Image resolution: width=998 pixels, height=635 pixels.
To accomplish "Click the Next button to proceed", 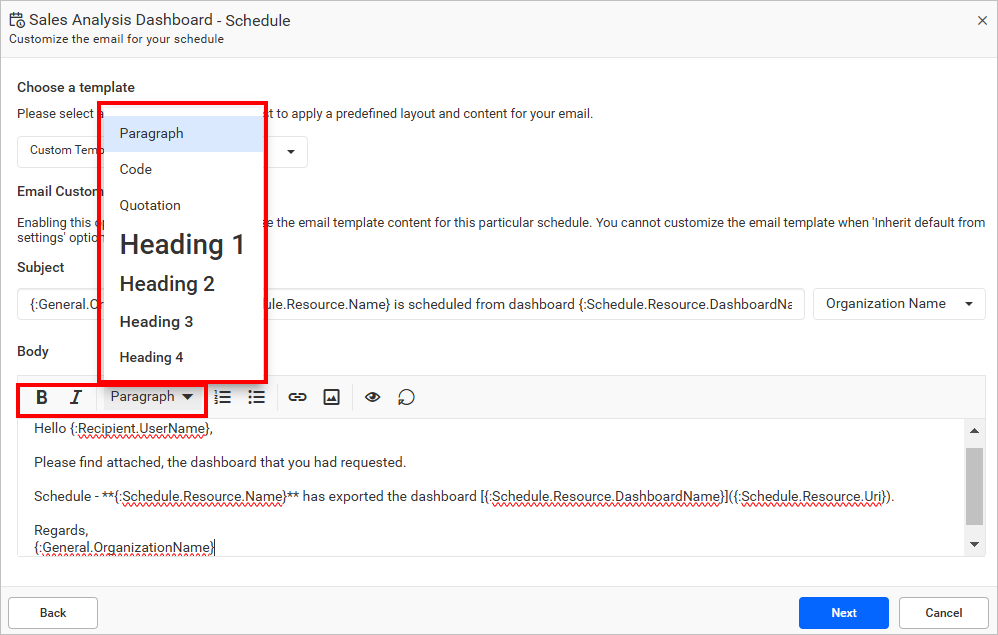I will tap(843, 613).
